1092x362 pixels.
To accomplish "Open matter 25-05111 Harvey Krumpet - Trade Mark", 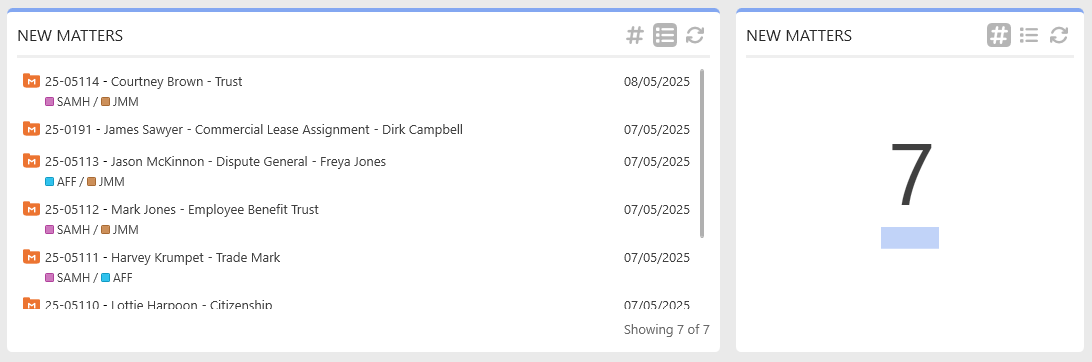I will point(162,258).
